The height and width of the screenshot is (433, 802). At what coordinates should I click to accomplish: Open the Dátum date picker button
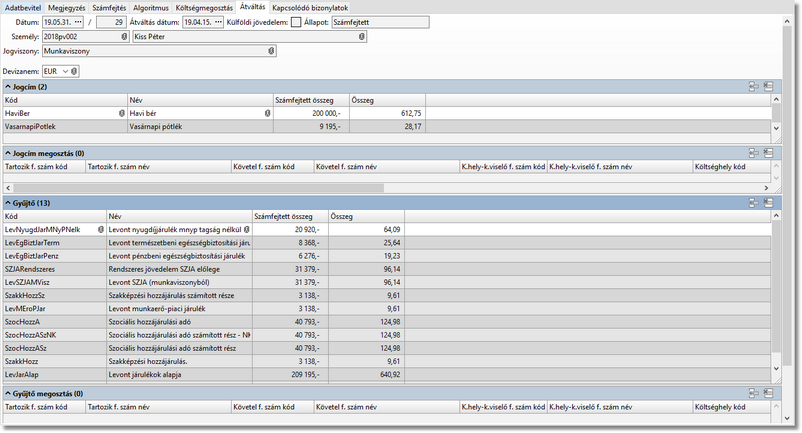click(77, 21)
